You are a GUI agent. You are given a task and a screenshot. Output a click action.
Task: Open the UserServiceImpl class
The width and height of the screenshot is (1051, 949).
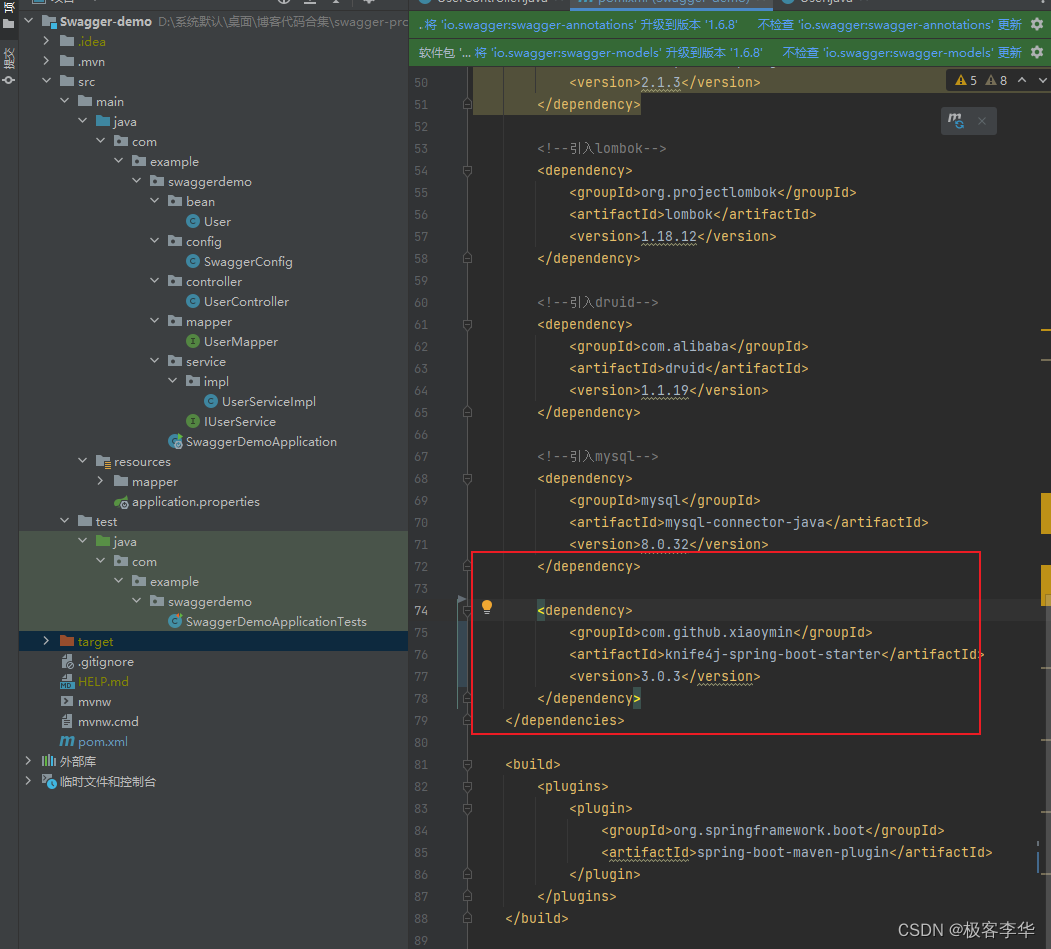[x=269, y=401]
